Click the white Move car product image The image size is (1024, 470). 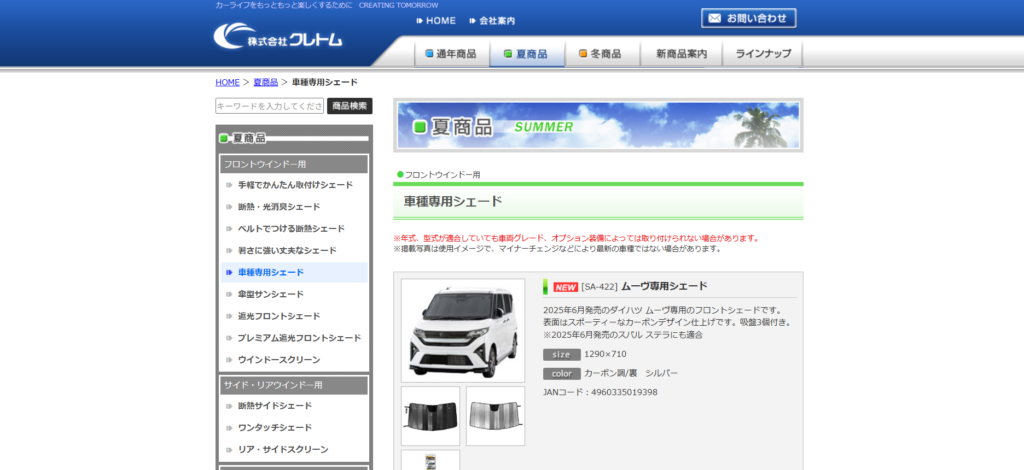[463, 330]
